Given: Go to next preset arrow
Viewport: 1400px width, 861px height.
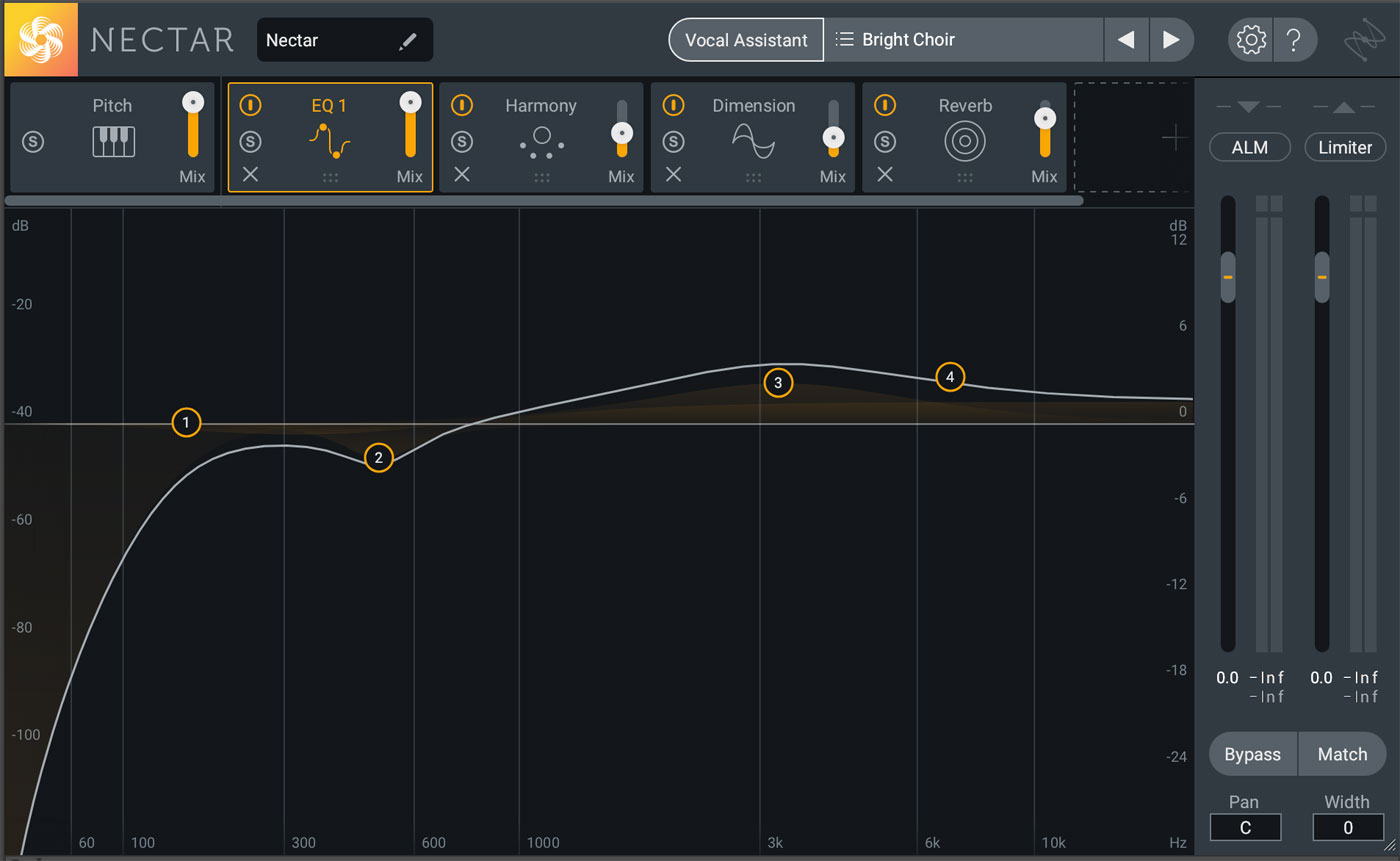Looking at the screenshot, I should pyautogui.click(x=1171, y=40).
